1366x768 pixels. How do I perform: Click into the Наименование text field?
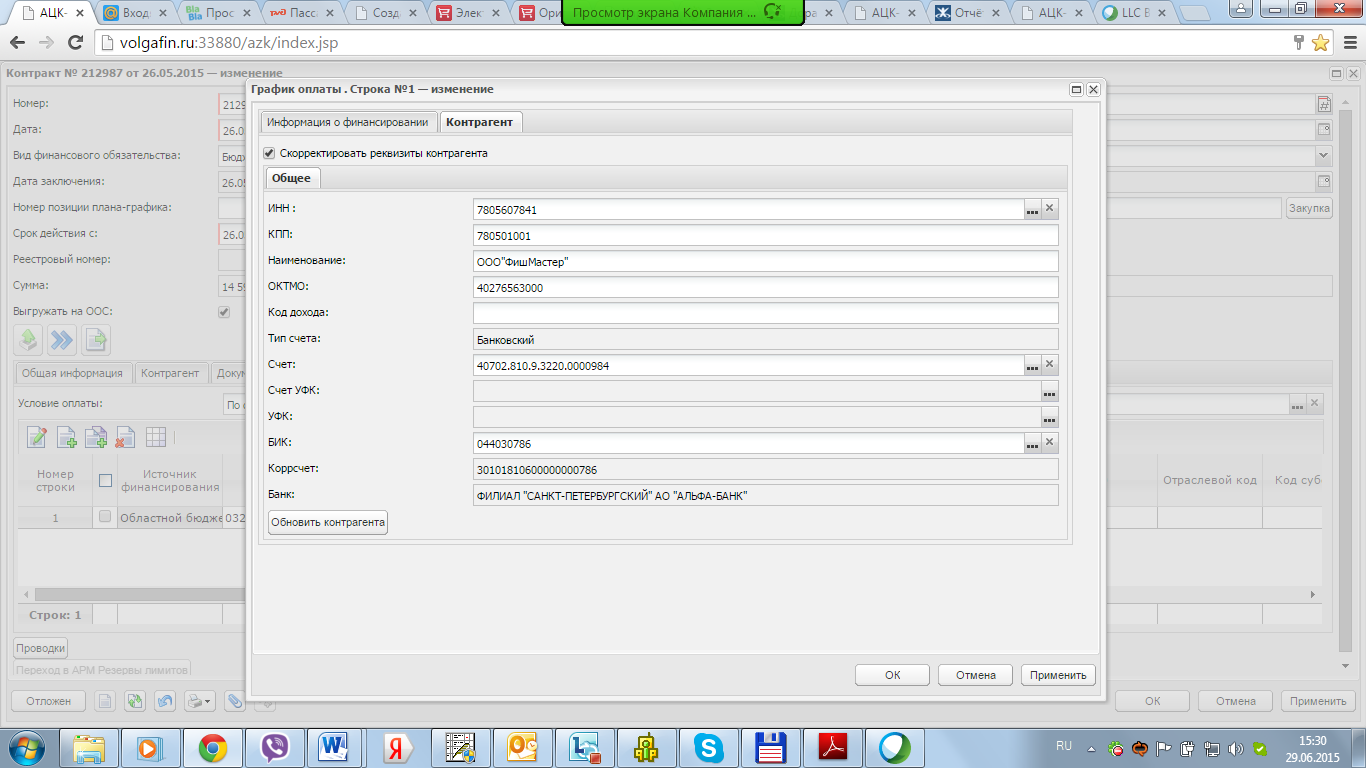[x=765, y=262]
